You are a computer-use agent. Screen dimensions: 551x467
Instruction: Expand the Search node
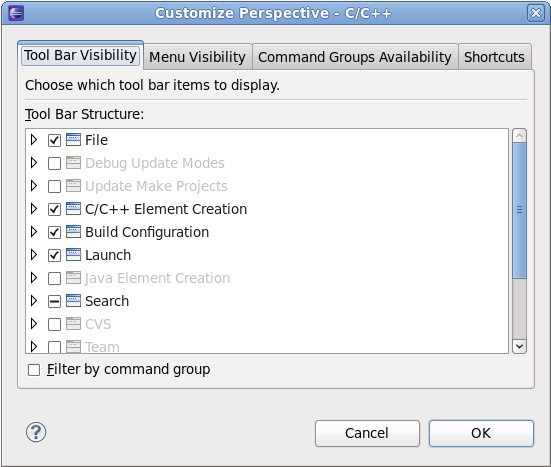(x=34, y=301)
